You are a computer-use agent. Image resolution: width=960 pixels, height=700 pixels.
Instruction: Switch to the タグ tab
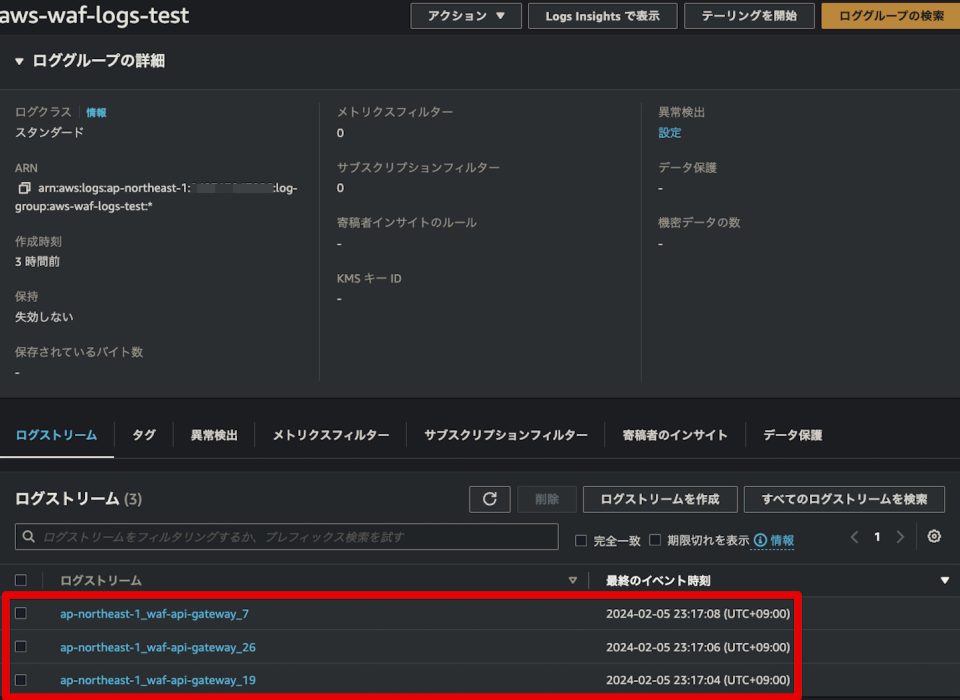tap(144, 435)
